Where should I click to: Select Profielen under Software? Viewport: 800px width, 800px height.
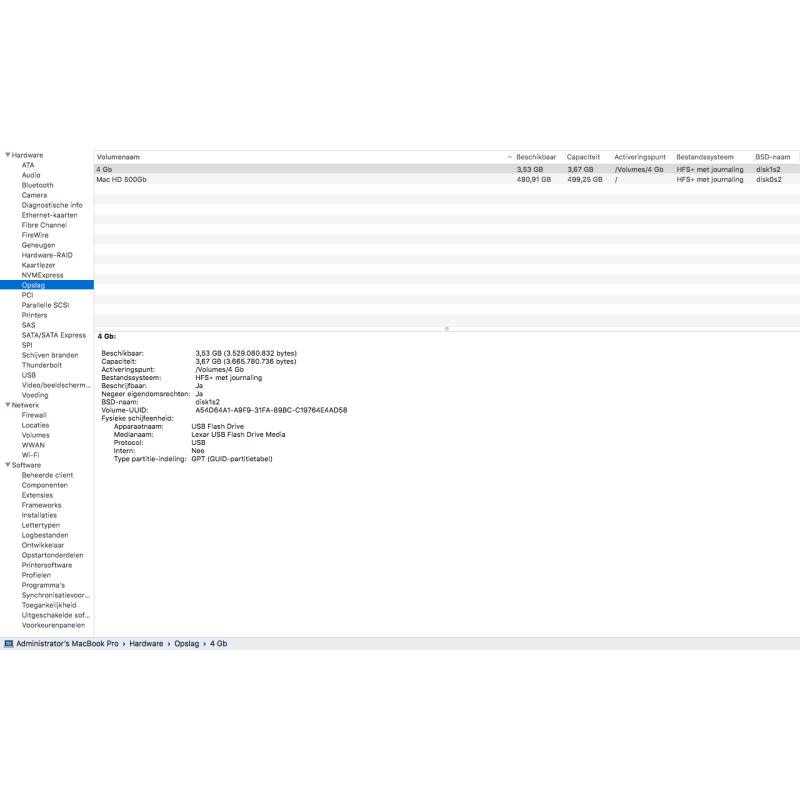[x=36, y=575]
